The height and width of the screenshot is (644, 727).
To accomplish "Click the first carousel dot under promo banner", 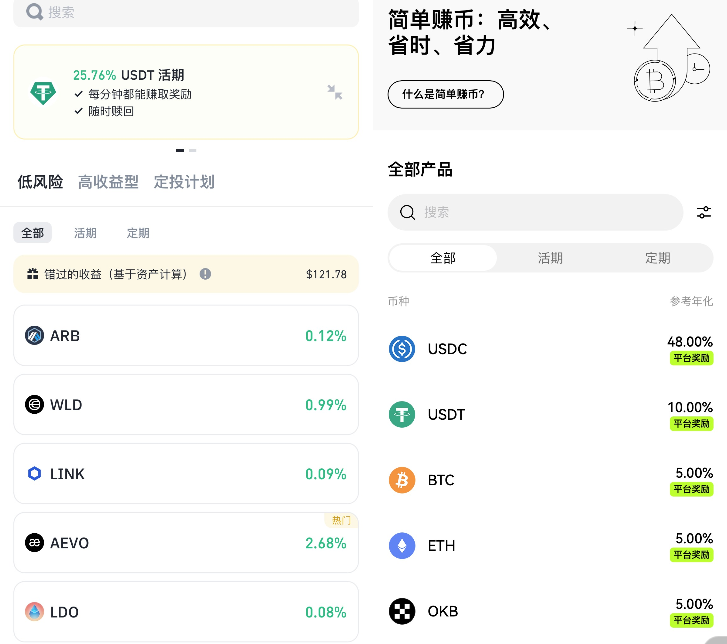I will pos(180,150).
